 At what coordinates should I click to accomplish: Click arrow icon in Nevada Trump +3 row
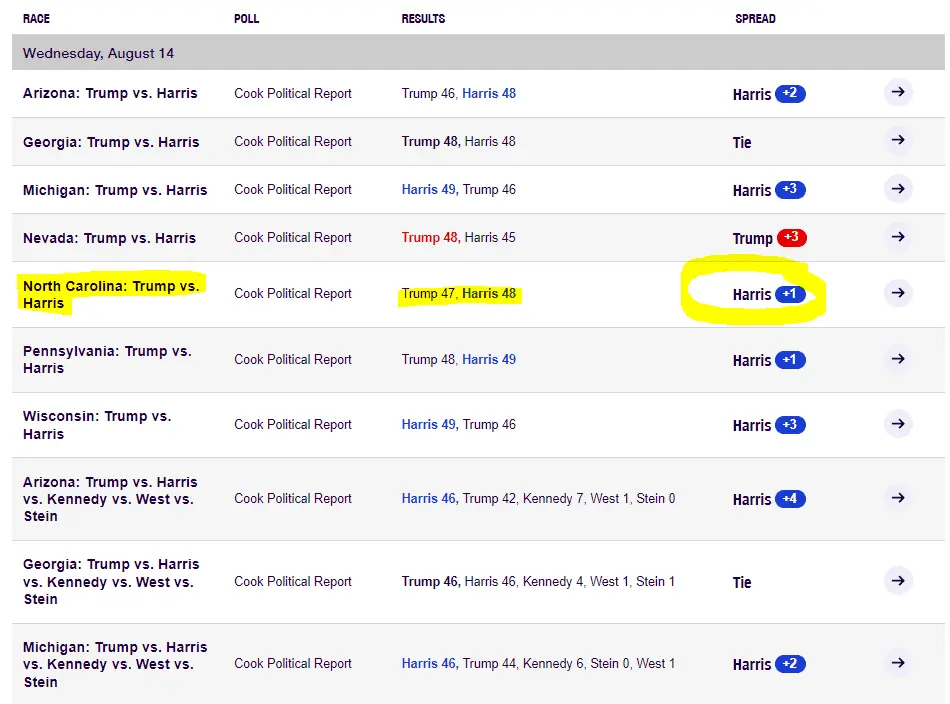click(898, 237)
